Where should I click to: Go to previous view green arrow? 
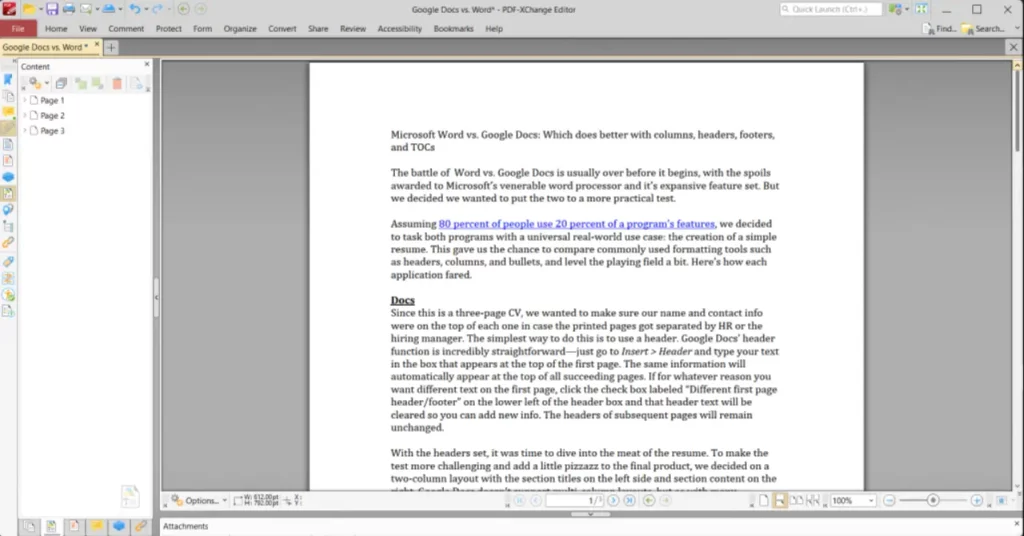point(184,9)
